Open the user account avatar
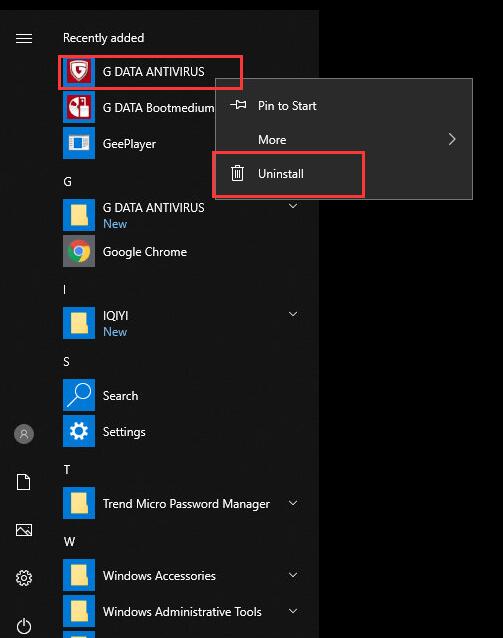Image resolution: width=503 pixels, height=638 pixels. click(24, 434)
